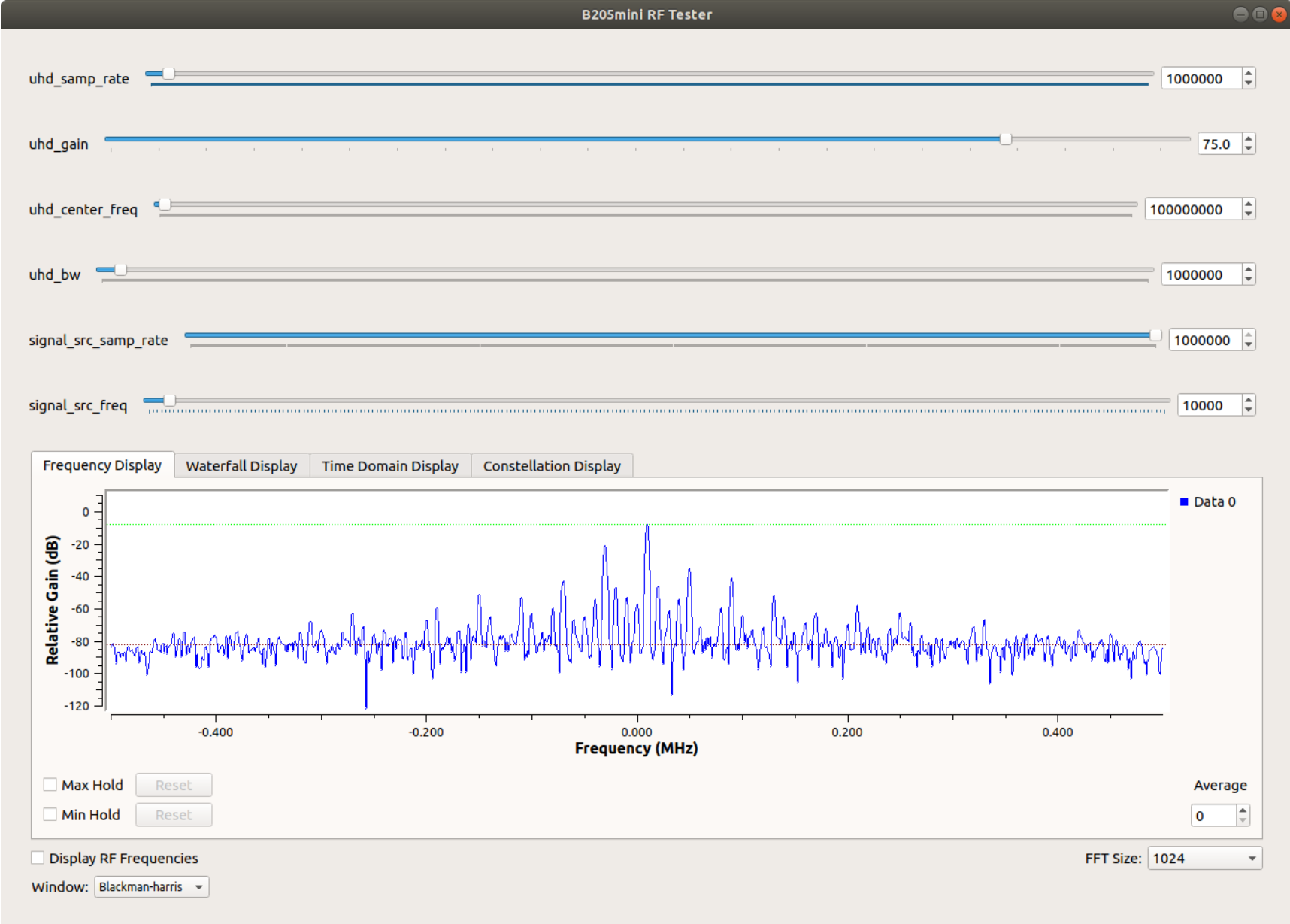Enable the Max Hold checkbox
Image resolution: width=1290 pixels, height=924 pixels.
pyautogui.click(x=50, y=785)
